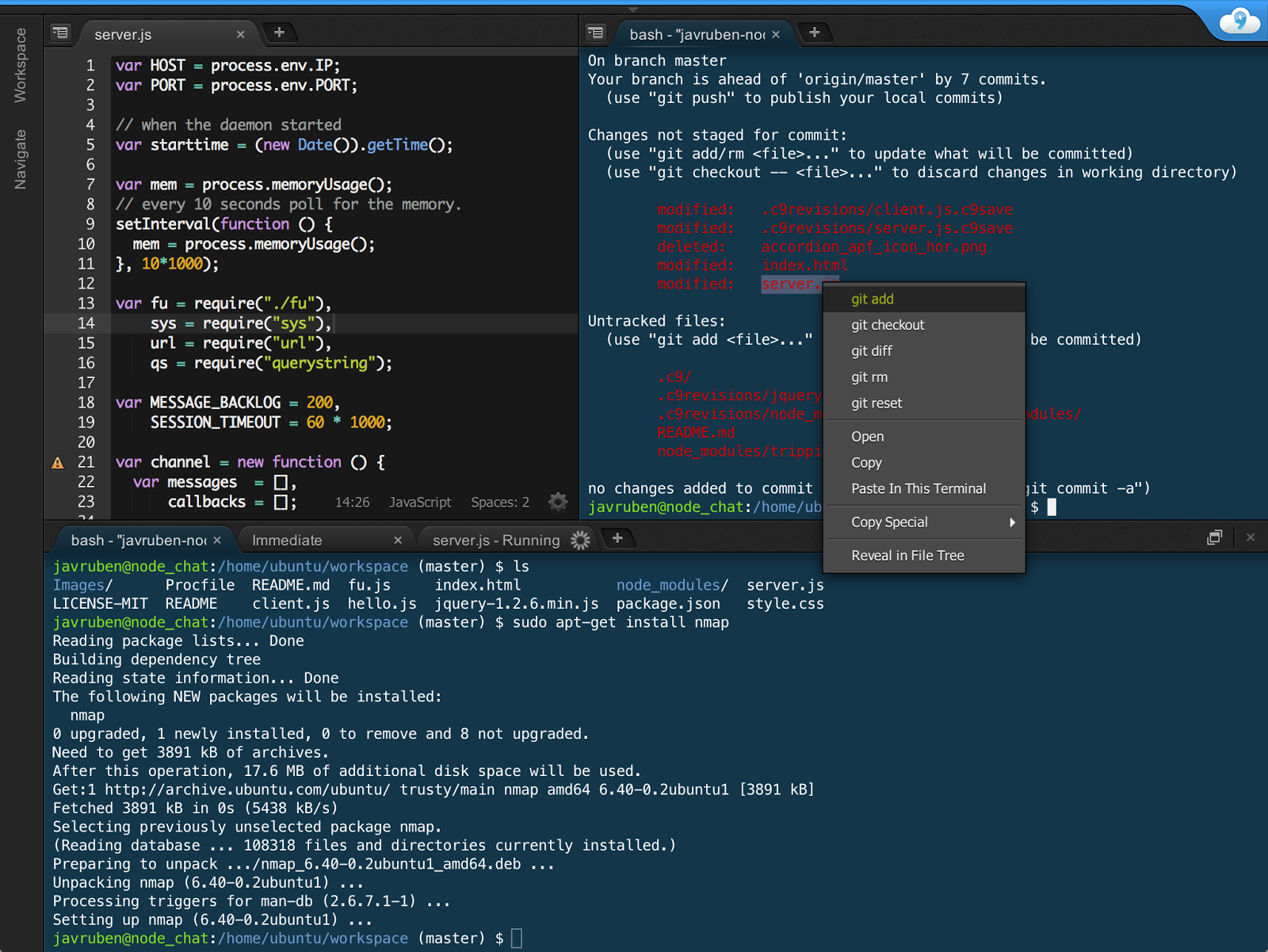
Task: Open the Spaces: 2 indentation selector
Action: [x=500, y=503]
